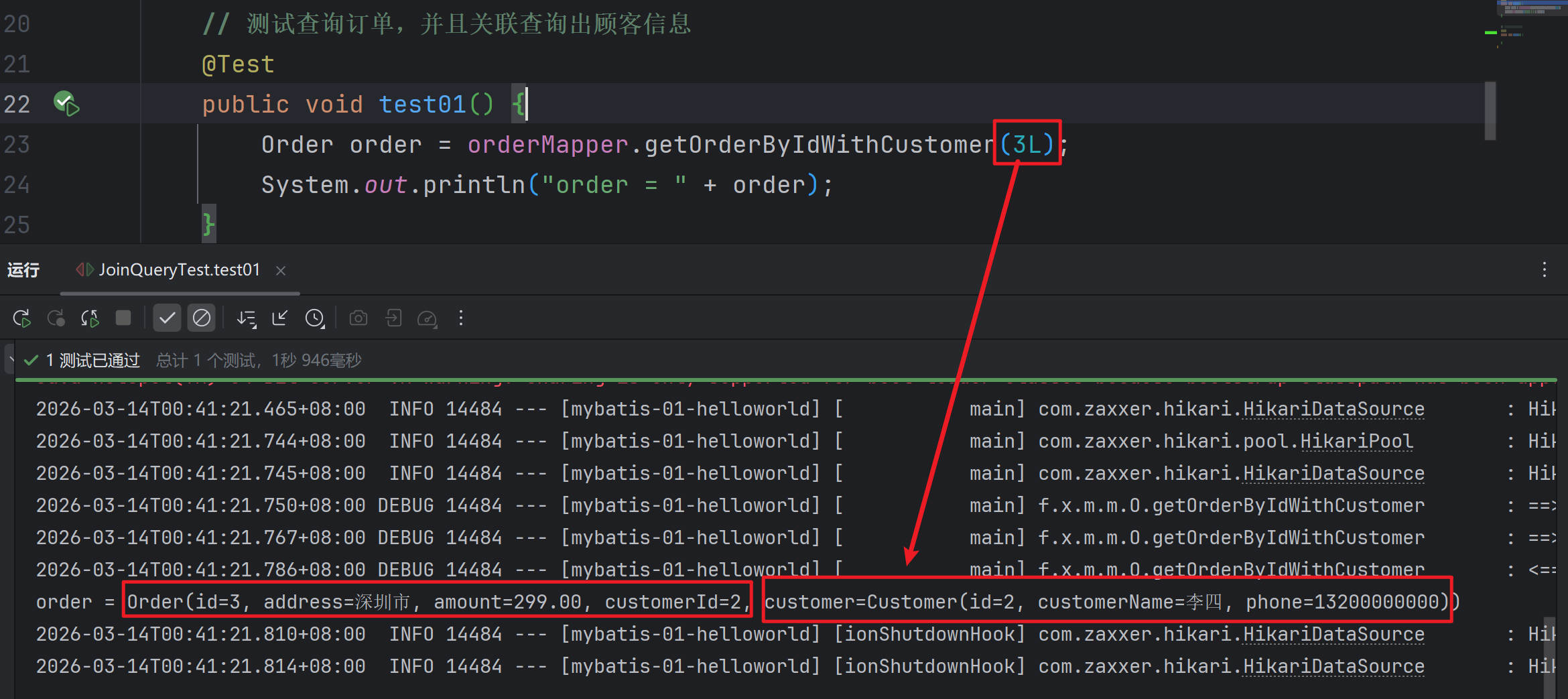This screenshot has height=699, width=1568.
Task: Open test toolbar more options menu
Action: click(x=461, y=318)
